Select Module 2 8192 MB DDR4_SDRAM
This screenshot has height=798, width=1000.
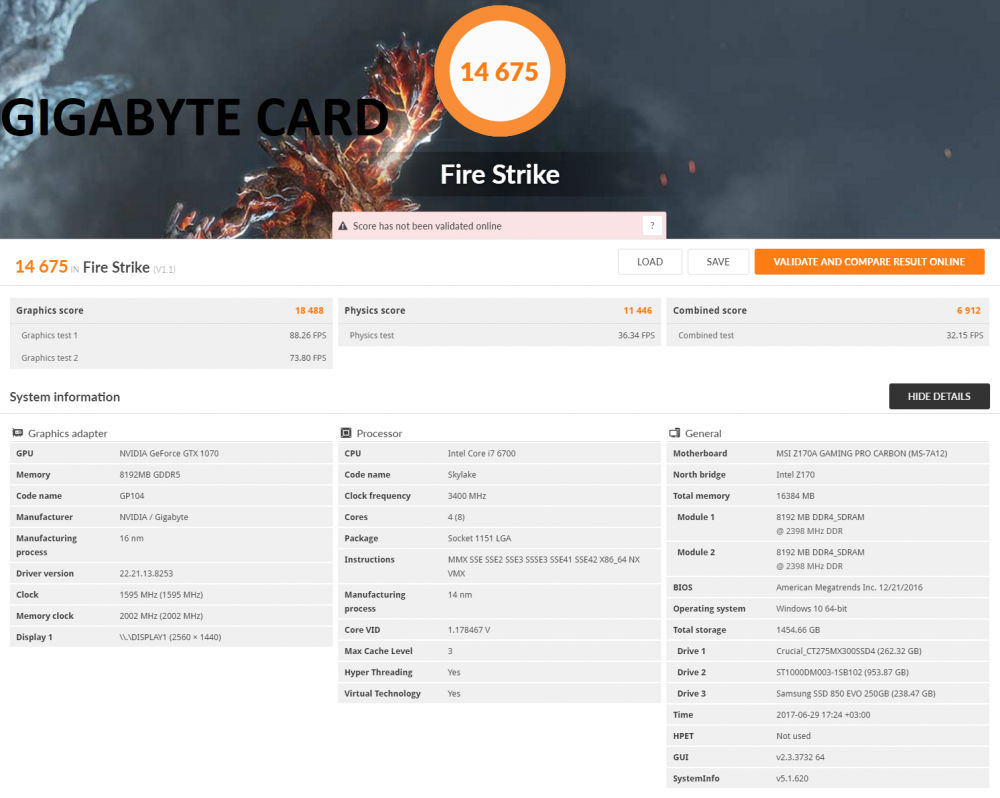click(820, 559)
